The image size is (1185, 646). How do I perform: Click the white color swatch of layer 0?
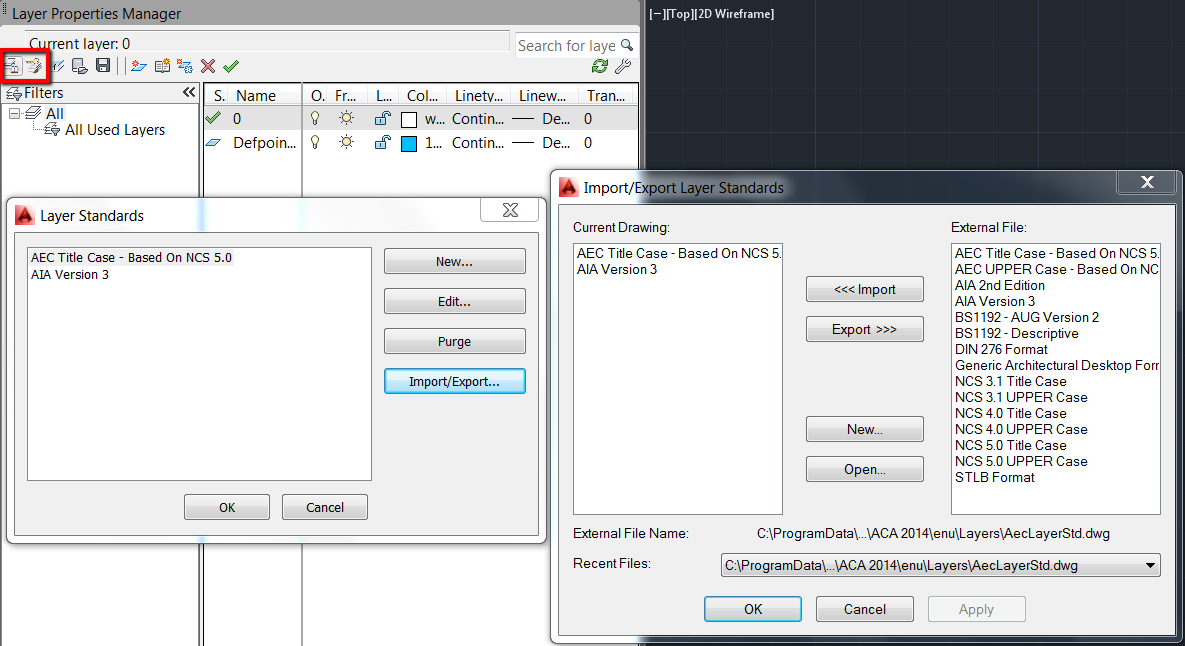coord(409,119)
